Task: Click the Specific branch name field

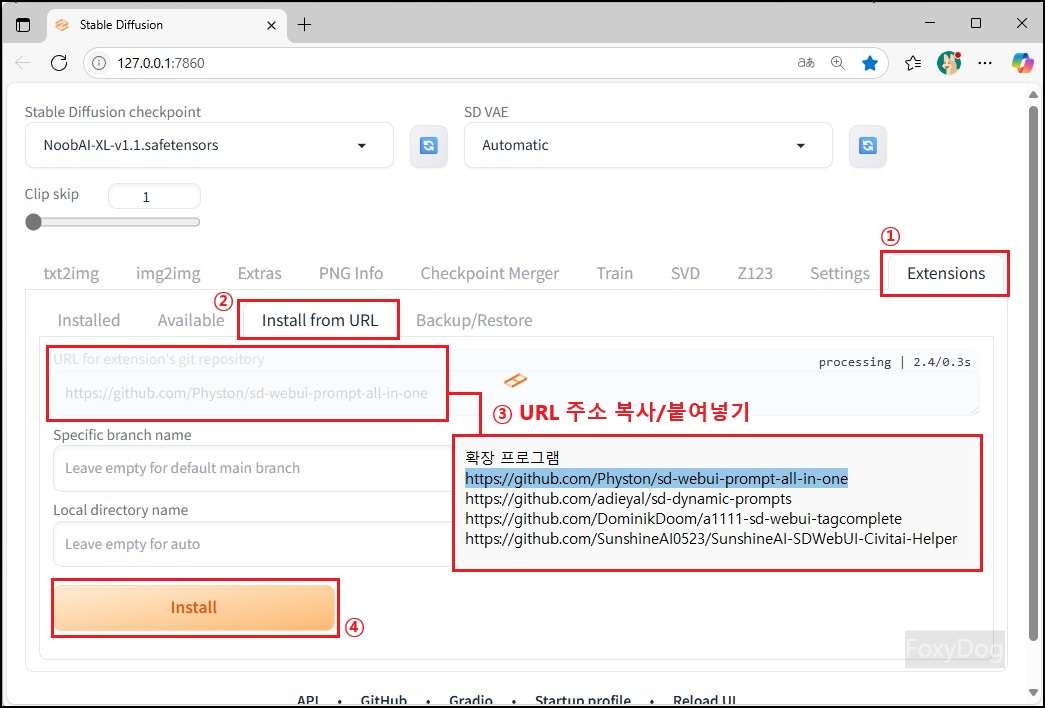Action: 253,468
